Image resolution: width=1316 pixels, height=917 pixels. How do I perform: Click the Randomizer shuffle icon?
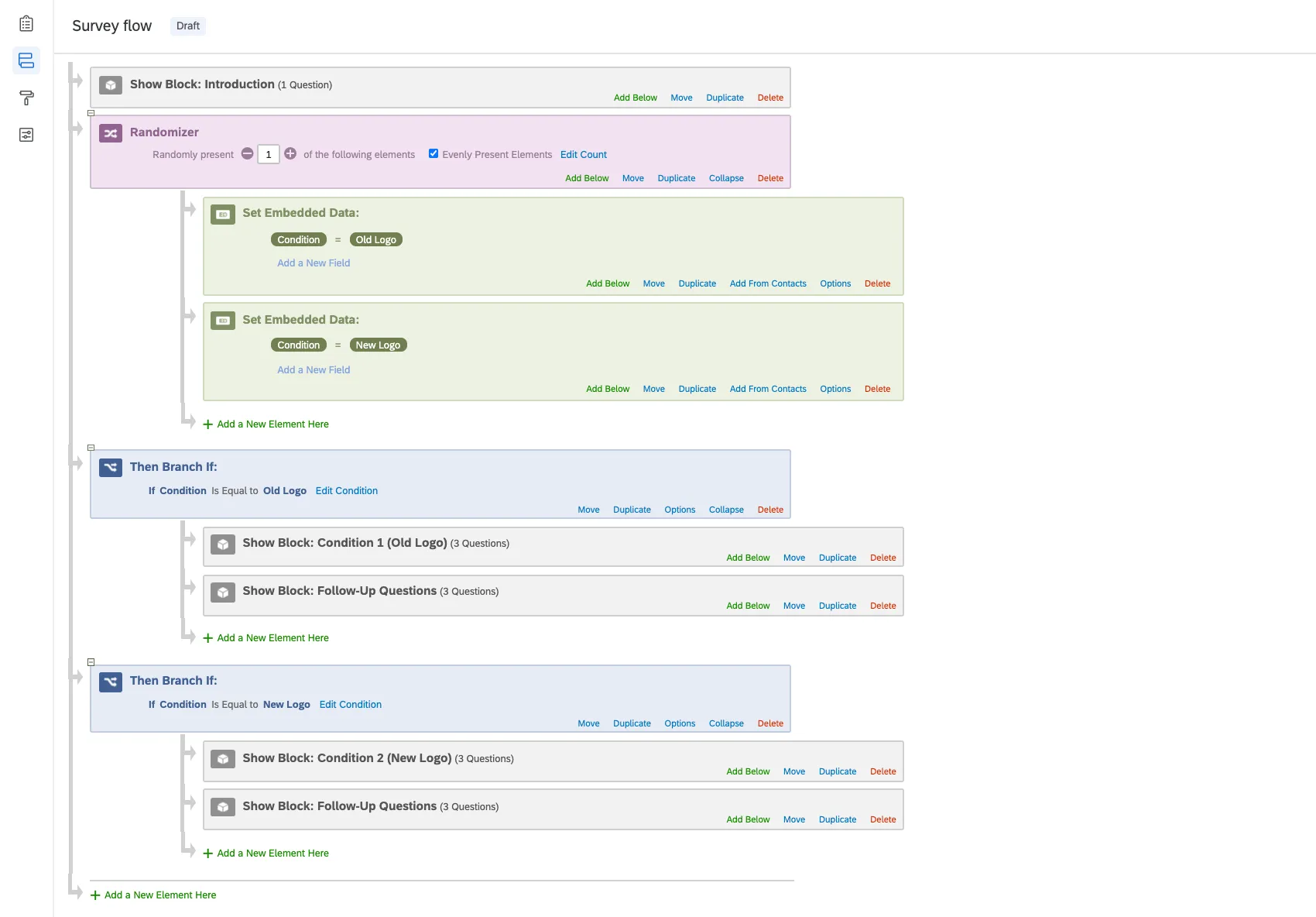click(x=111, y=133)
